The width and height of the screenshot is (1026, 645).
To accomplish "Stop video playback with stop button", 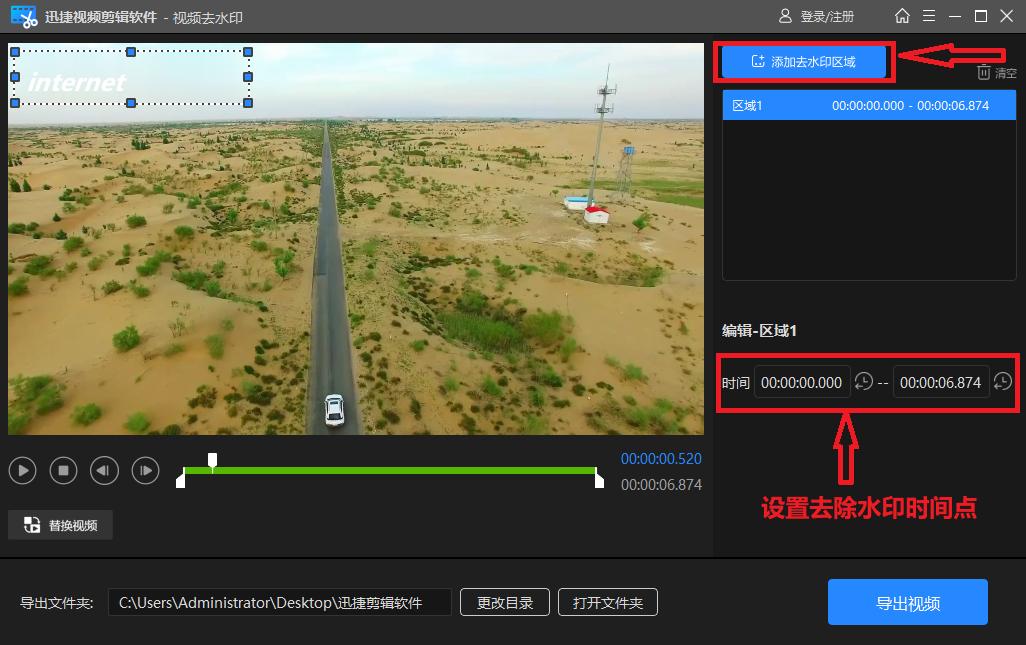I will pos(63,470).
